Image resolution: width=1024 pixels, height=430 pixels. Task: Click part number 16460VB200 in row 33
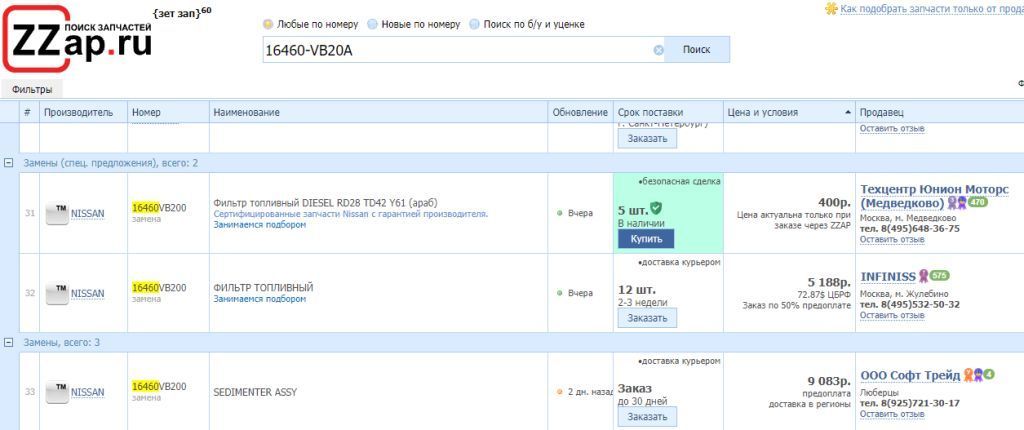click(x=159, y=386)
